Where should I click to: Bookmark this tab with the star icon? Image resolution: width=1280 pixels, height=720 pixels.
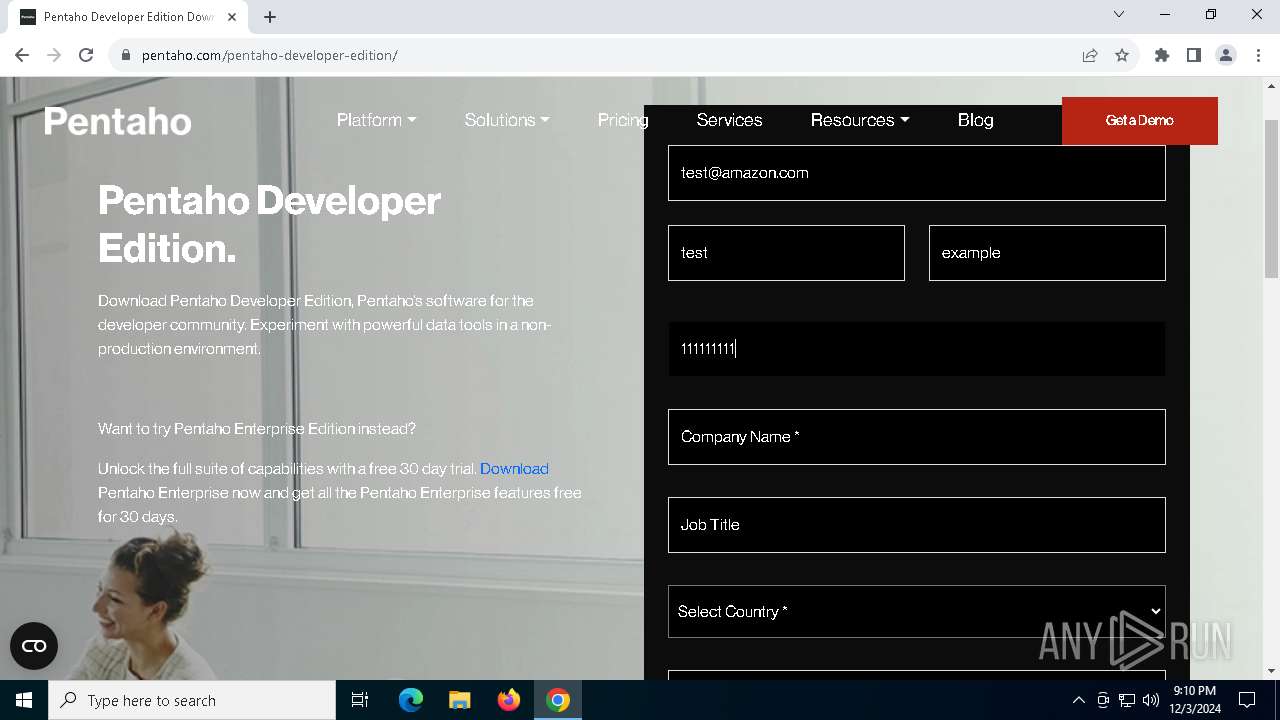coord(1122,55)
